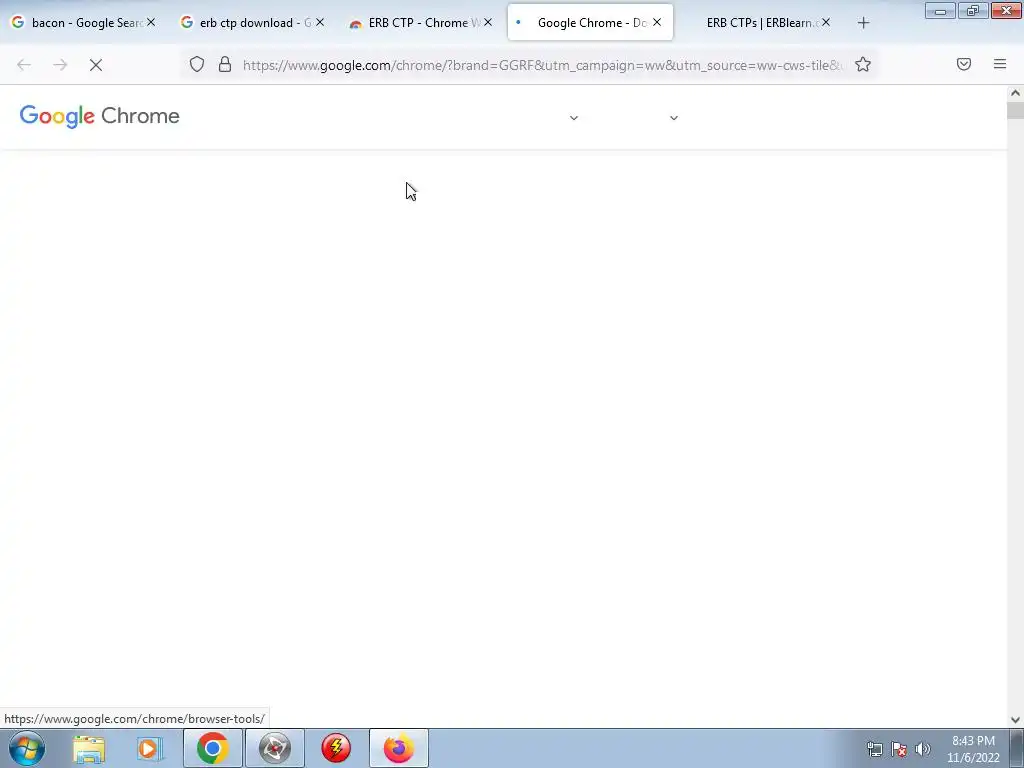This screenshot has height=768, width=1024.
Task: Open Windows Explorer from the taskbar
Action: (89, 748)
